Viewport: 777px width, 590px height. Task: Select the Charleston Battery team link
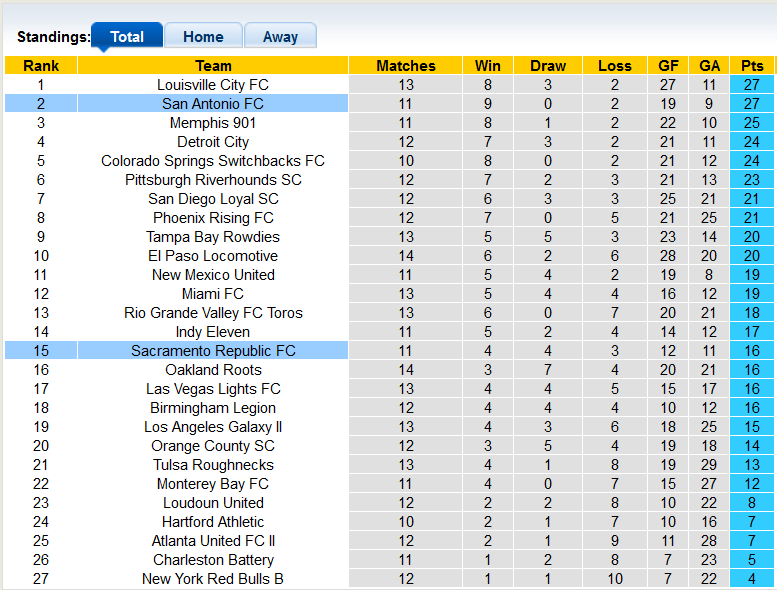213,560
